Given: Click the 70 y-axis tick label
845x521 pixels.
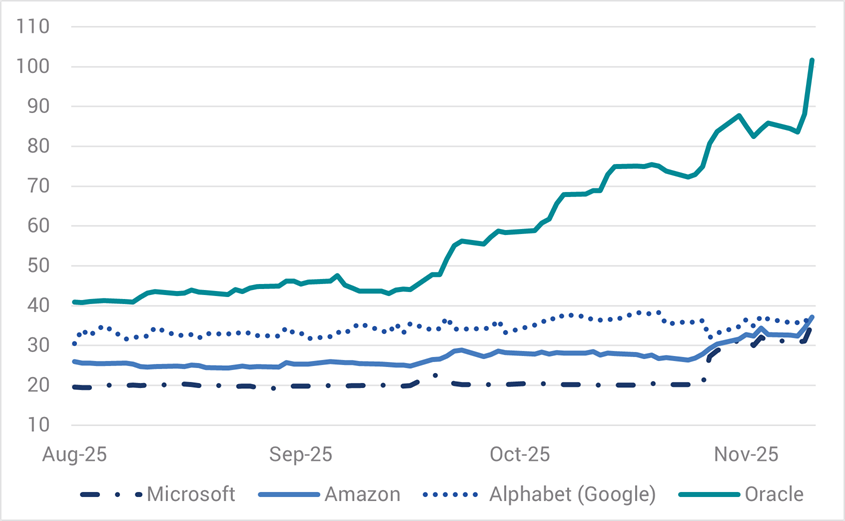Looking at the screenshot, I should tap(37, 186).
